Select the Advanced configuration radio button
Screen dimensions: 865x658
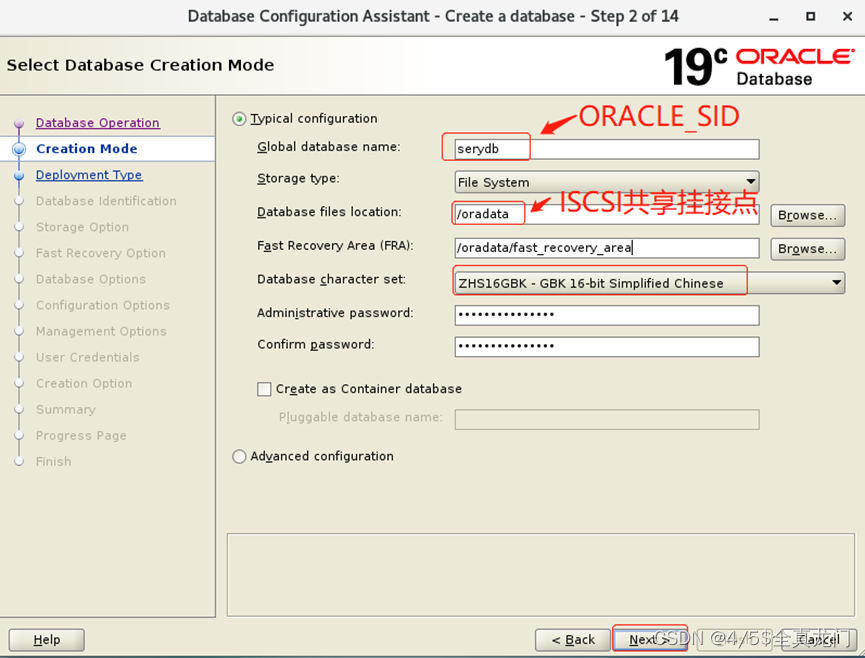click(239, 455)
